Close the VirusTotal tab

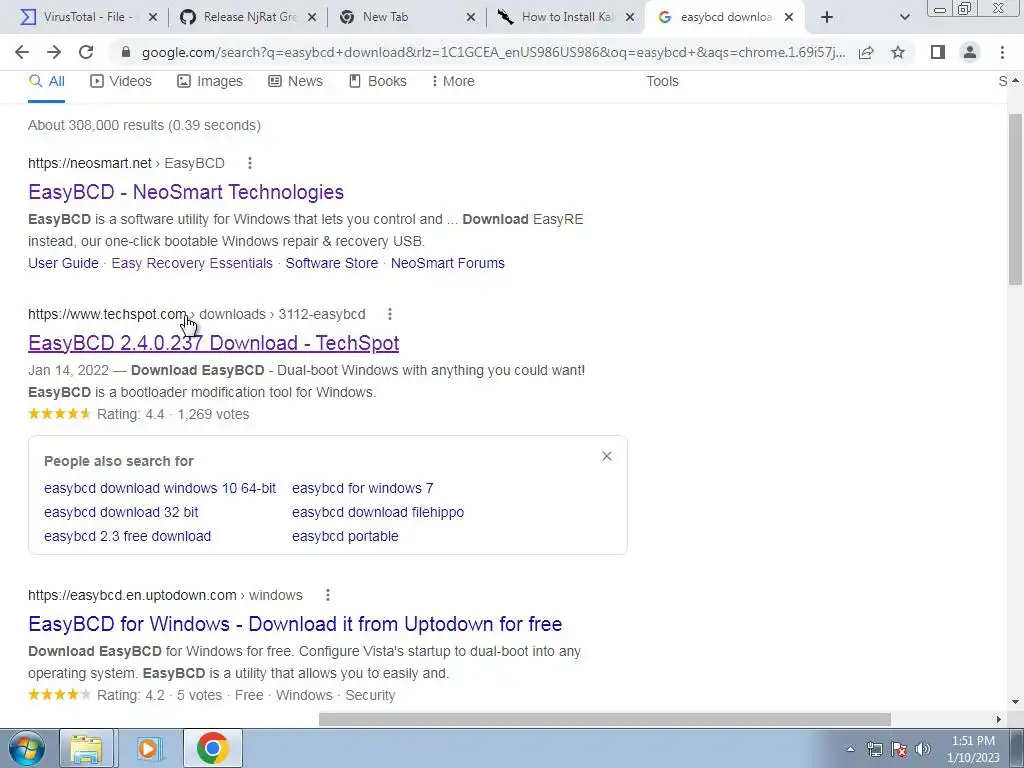153,18
